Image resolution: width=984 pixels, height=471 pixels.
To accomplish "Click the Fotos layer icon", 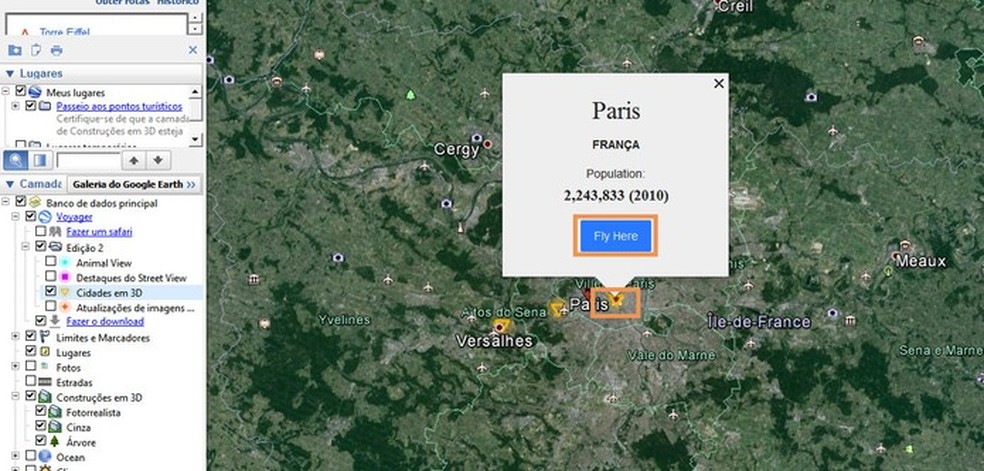I will pos(45,366).
